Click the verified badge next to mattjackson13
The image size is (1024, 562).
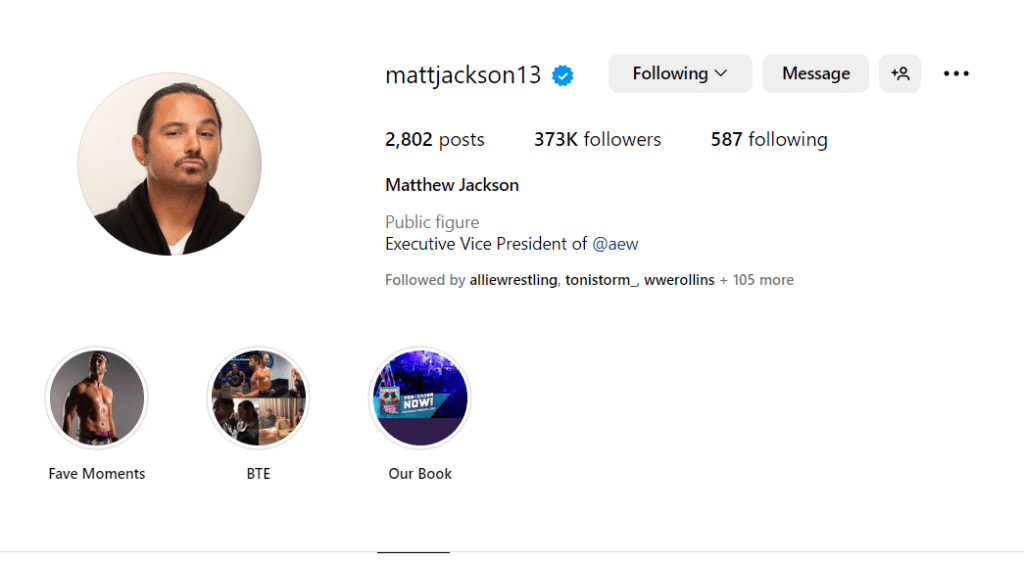[x=562, y=75]
